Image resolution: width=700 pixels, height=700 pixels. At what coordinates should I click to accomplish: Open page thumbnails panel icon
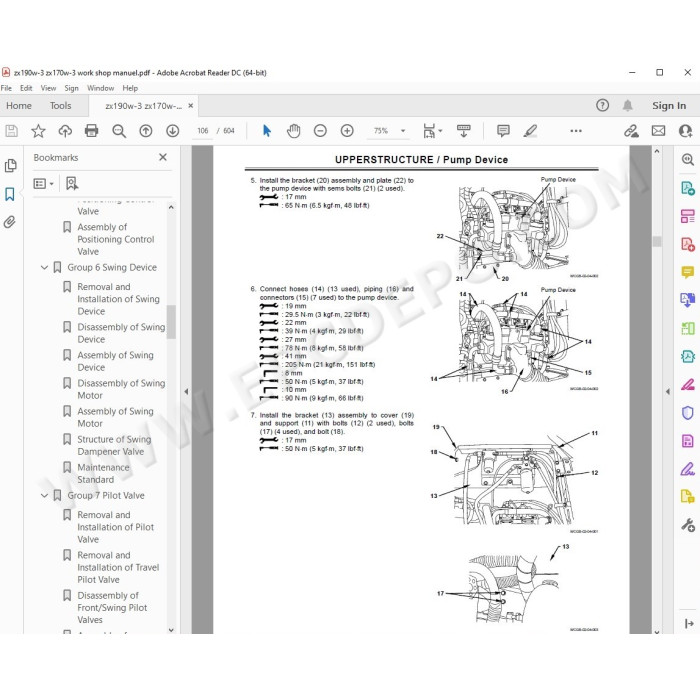coord(10,166)
